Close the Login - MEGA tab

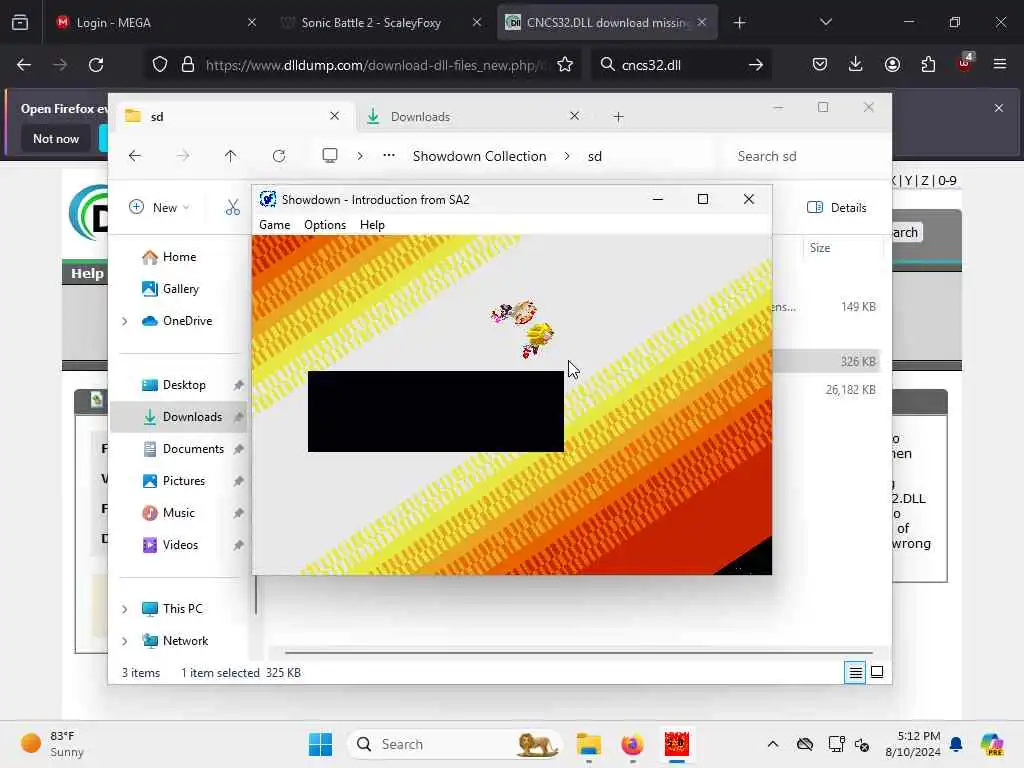pyautogui.click(x=252, y=23)
